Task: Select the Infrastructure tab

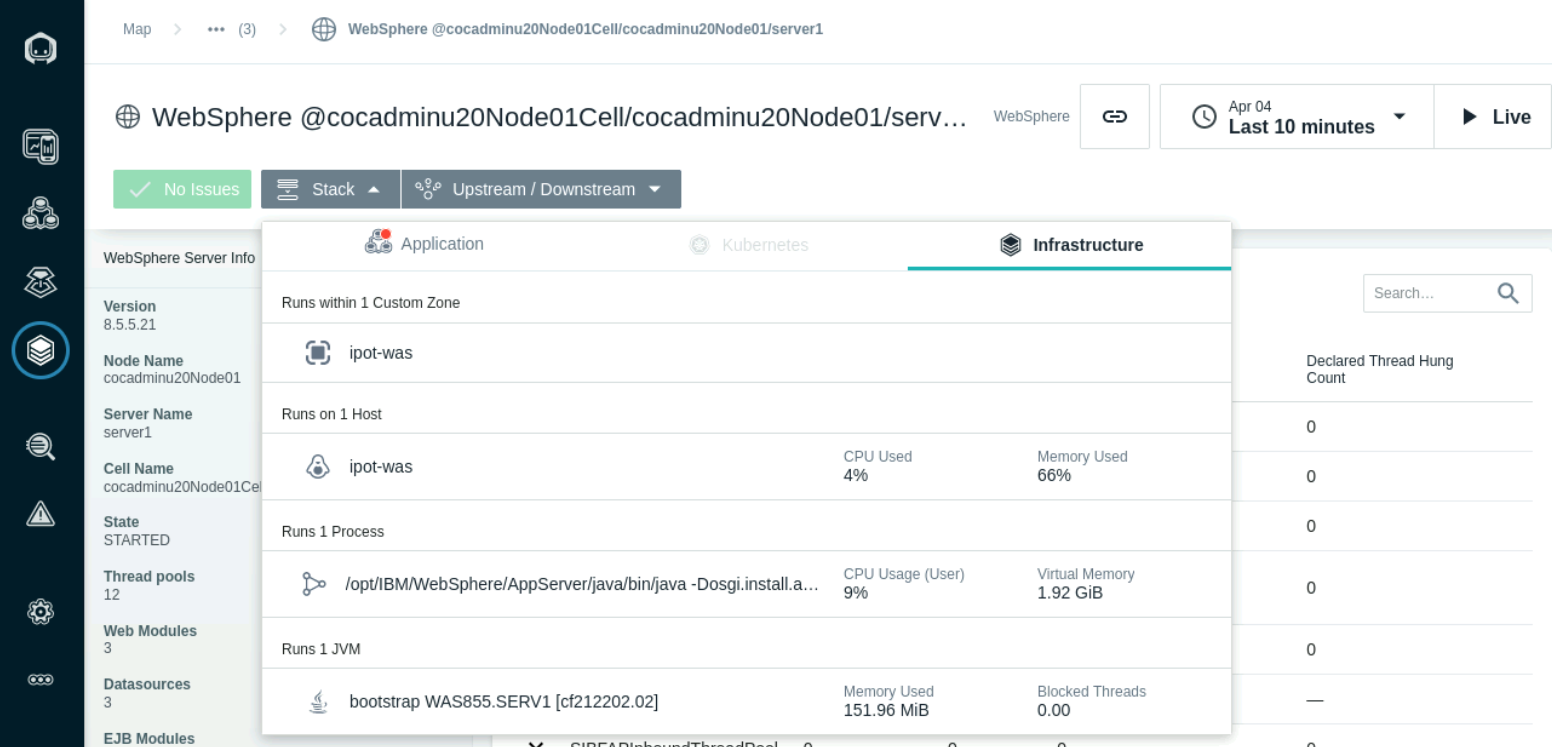Action: tap(1070, 245)
